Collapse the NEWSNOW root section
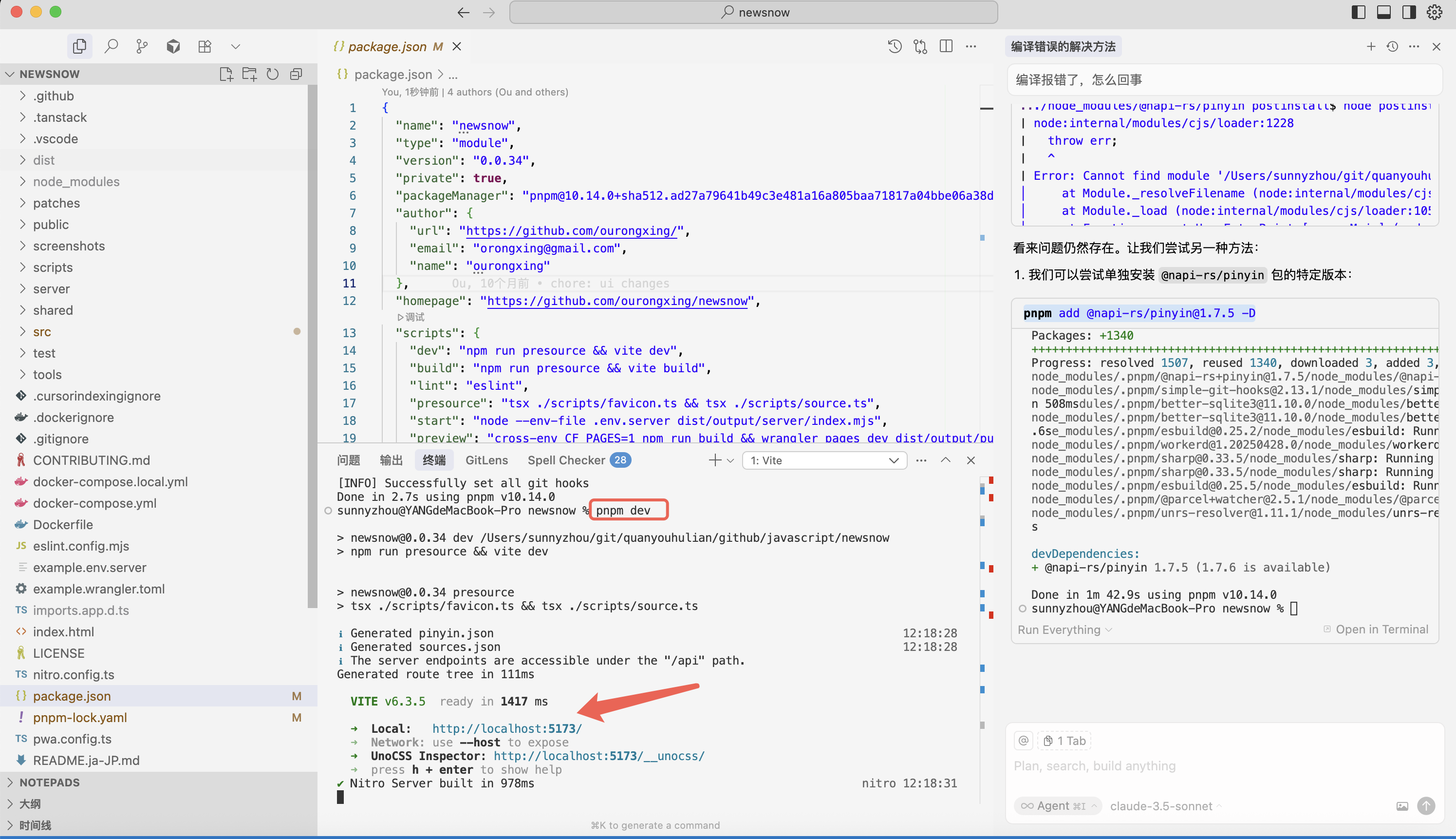 [x=50, y=74]
